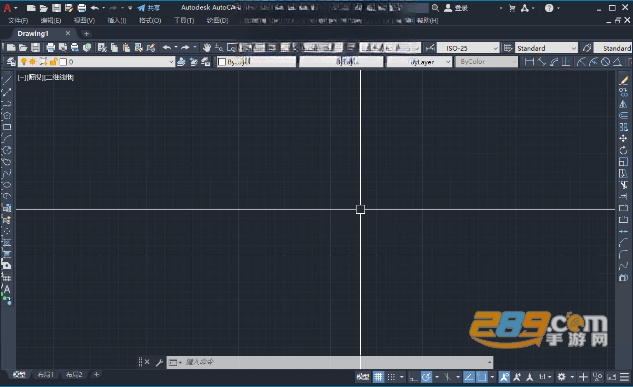Add a new layout with plus button
633x387 pixels.
tap(96, 375)
